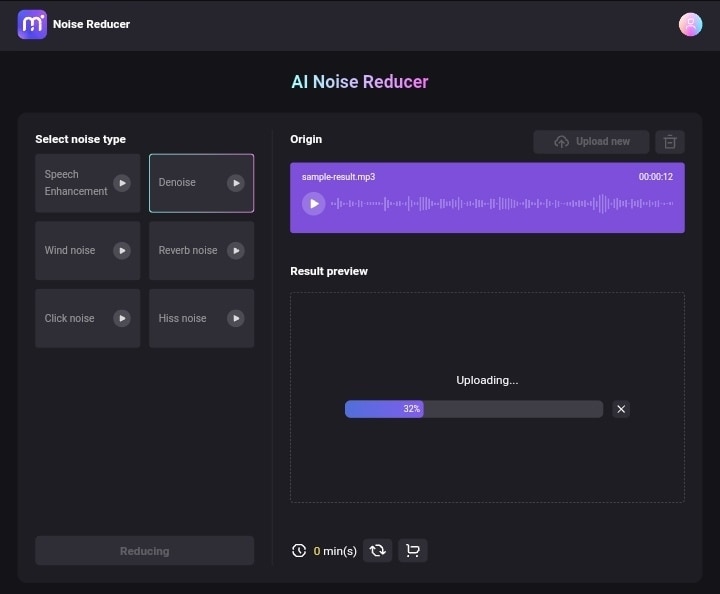The height and width of the screenshot is (594, 720).
Task: Delete the uploaded audio with trash icon
Action: 669,142
